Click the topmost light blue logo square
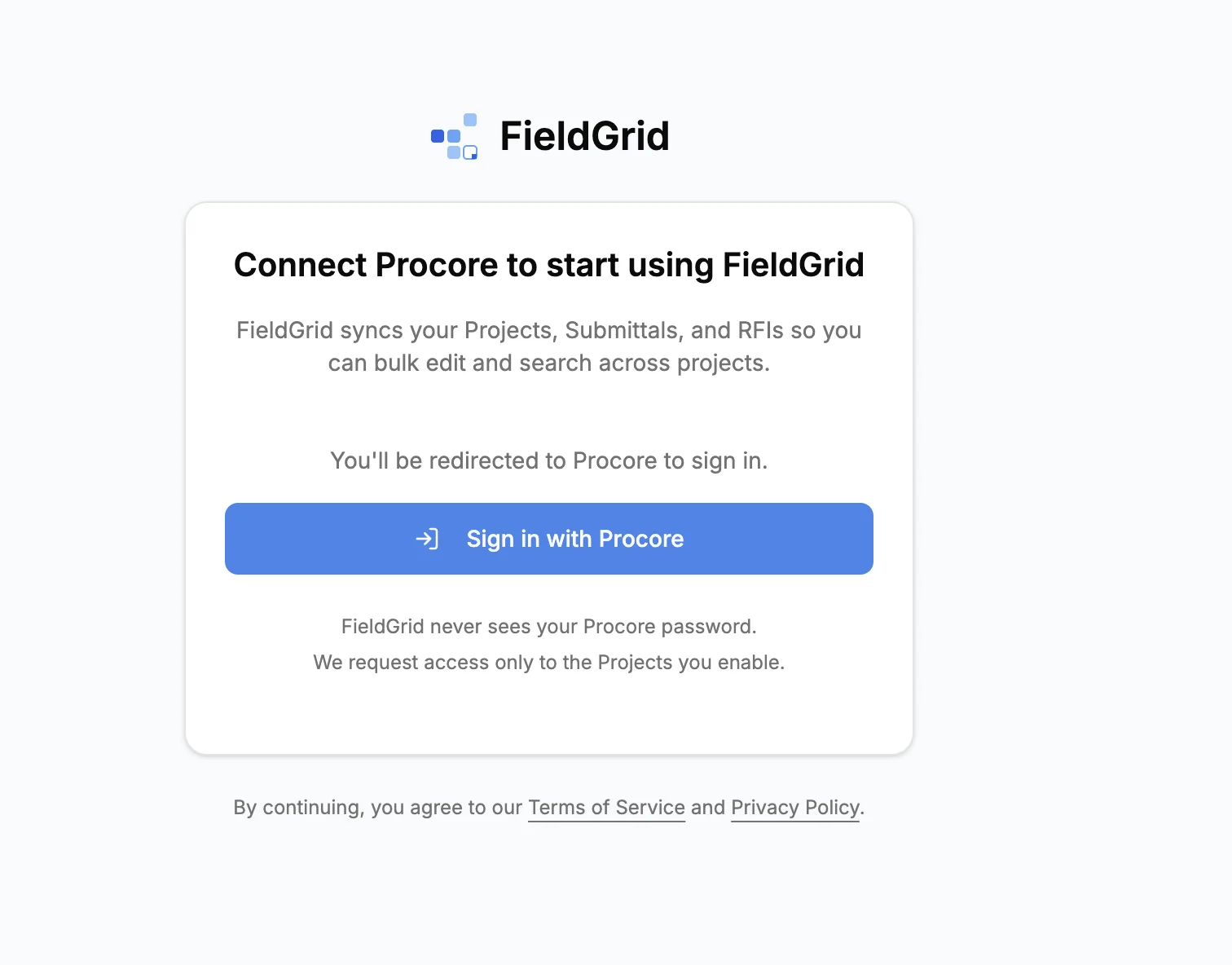Image resolution: width=1232 pixels, height=965 pixels. 470,120
